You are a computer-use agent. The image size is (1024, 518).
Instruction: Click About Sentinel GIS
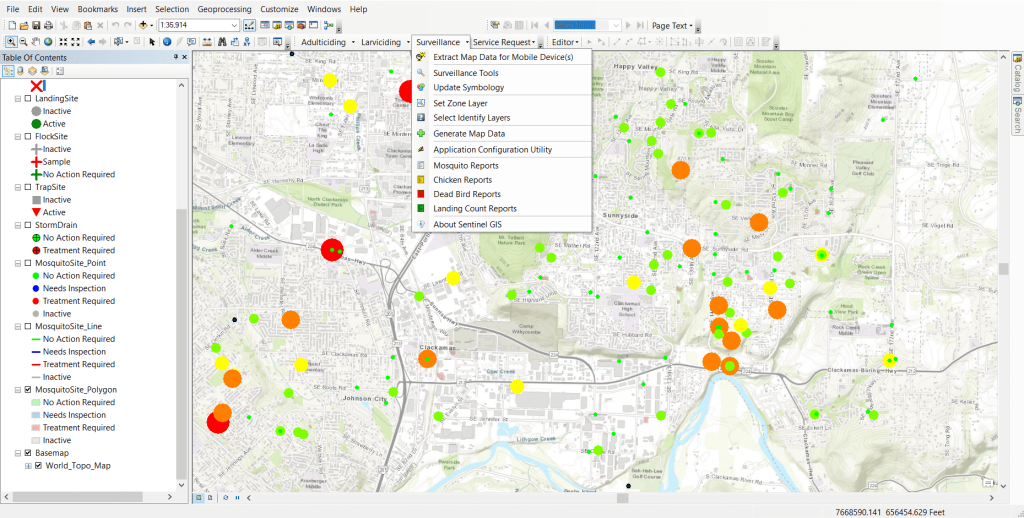pyautogui.click(x=502, y=225)
